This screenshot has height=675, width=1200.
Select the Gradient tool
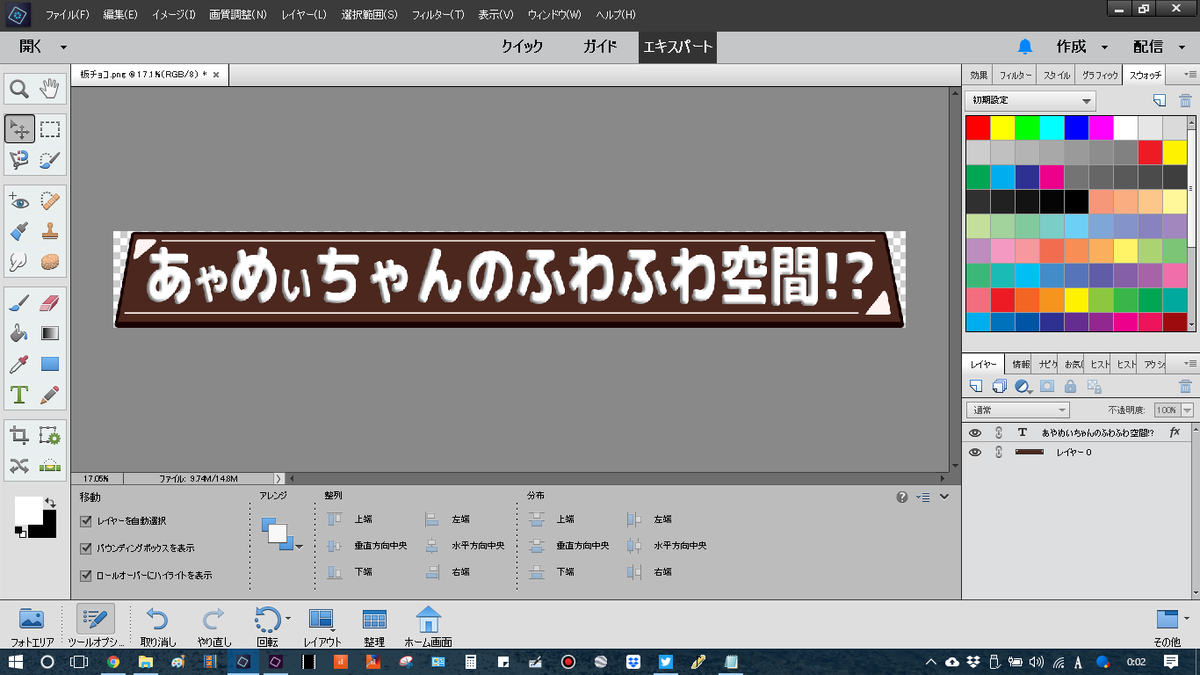point(50,333)
